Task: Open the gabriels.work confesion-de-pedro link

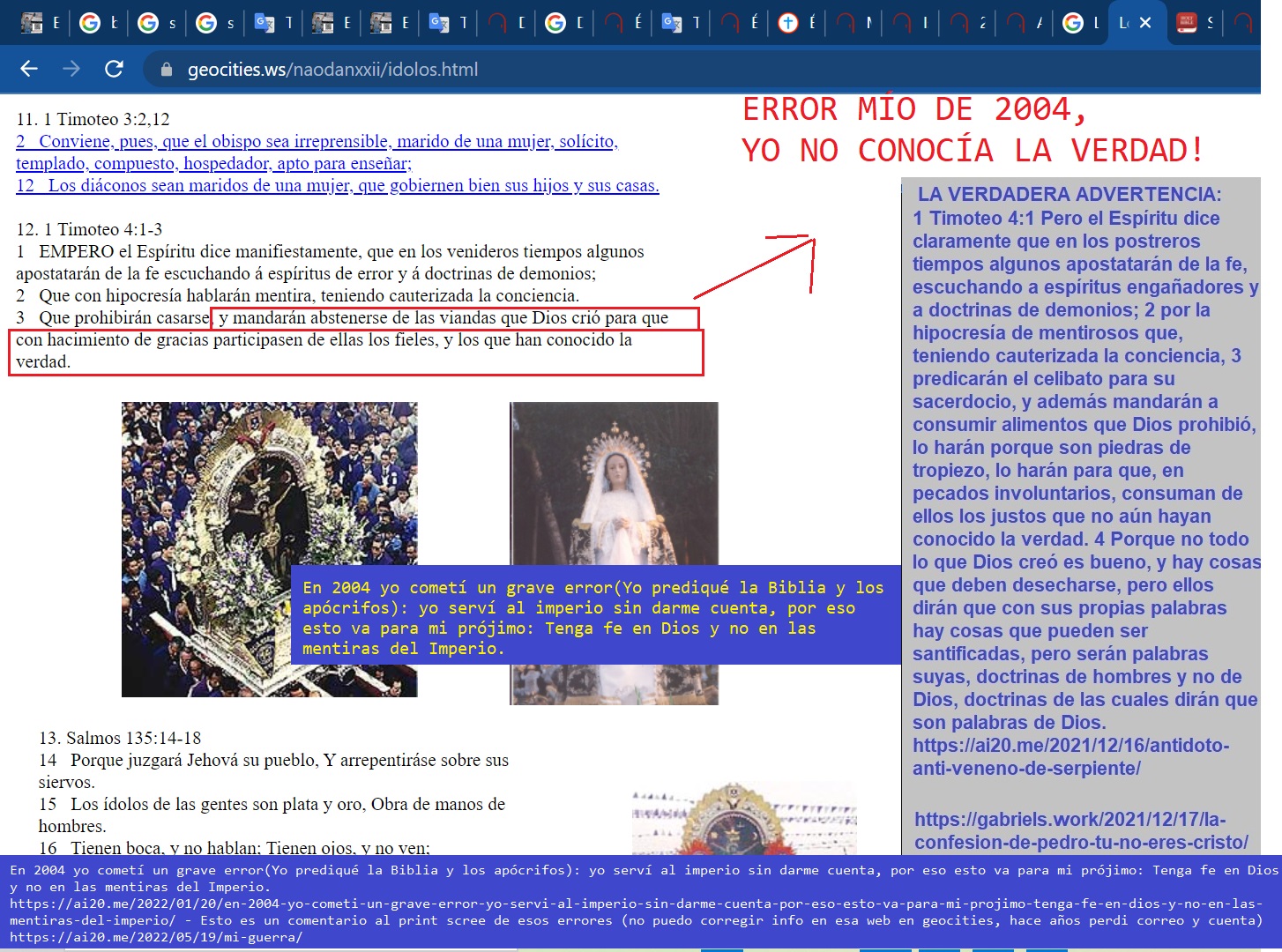Action: (x=1081, y=830)
